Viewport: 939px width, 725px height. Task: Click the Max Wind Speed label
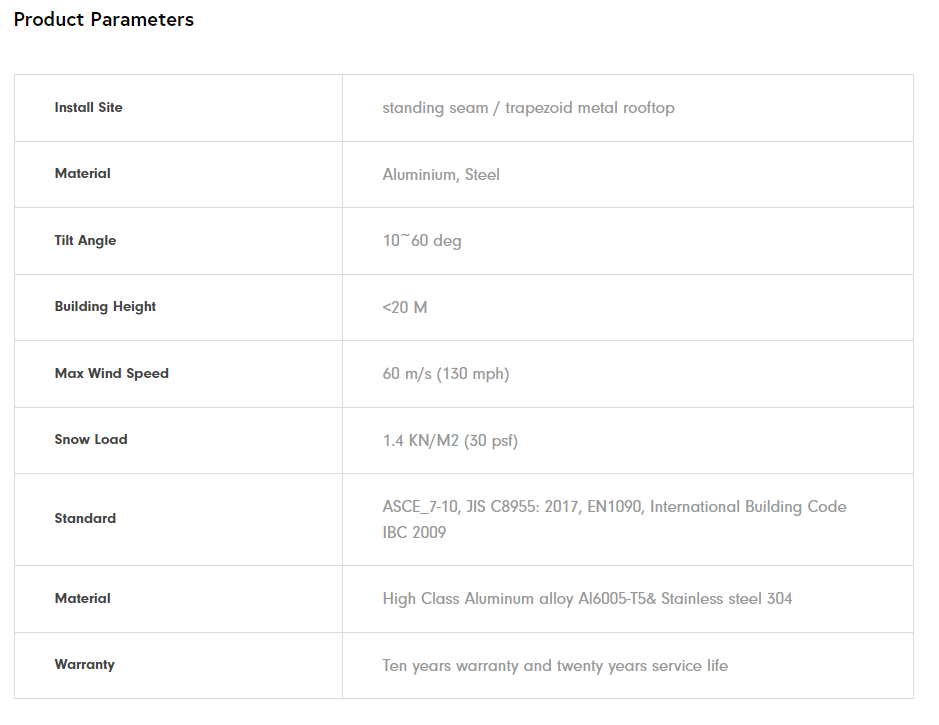[x=111, y=374]
